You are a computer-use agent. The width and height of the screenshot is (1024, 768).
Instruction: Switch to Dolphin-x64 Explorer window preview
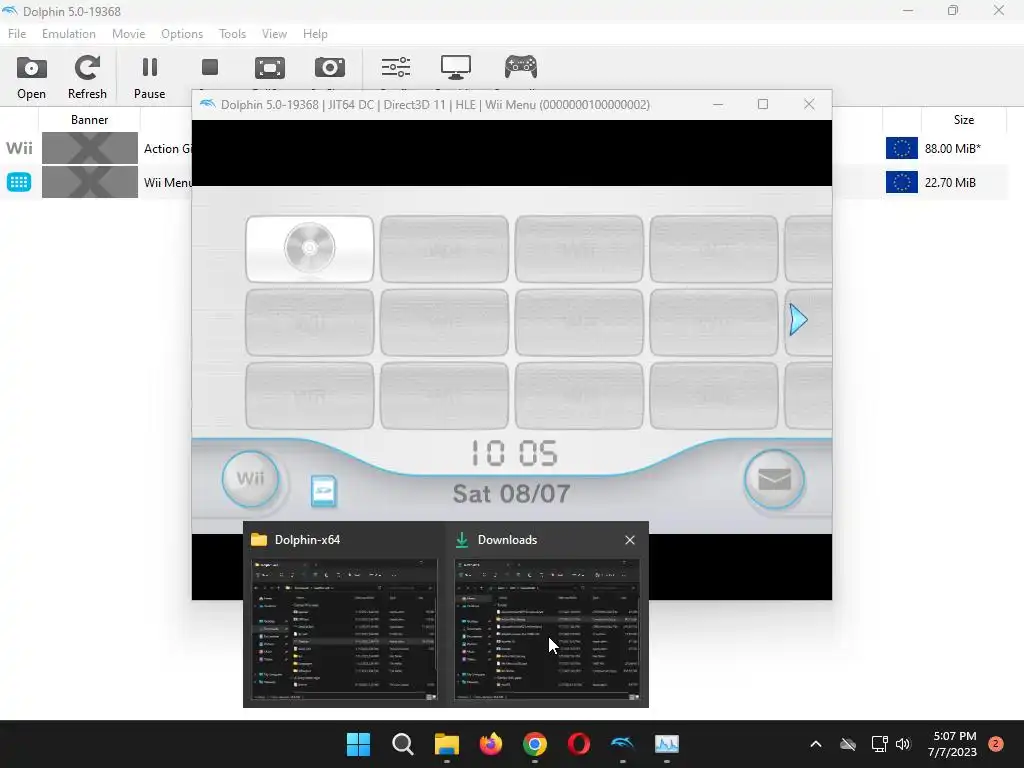pyautogui.click(x=344, y=630)
